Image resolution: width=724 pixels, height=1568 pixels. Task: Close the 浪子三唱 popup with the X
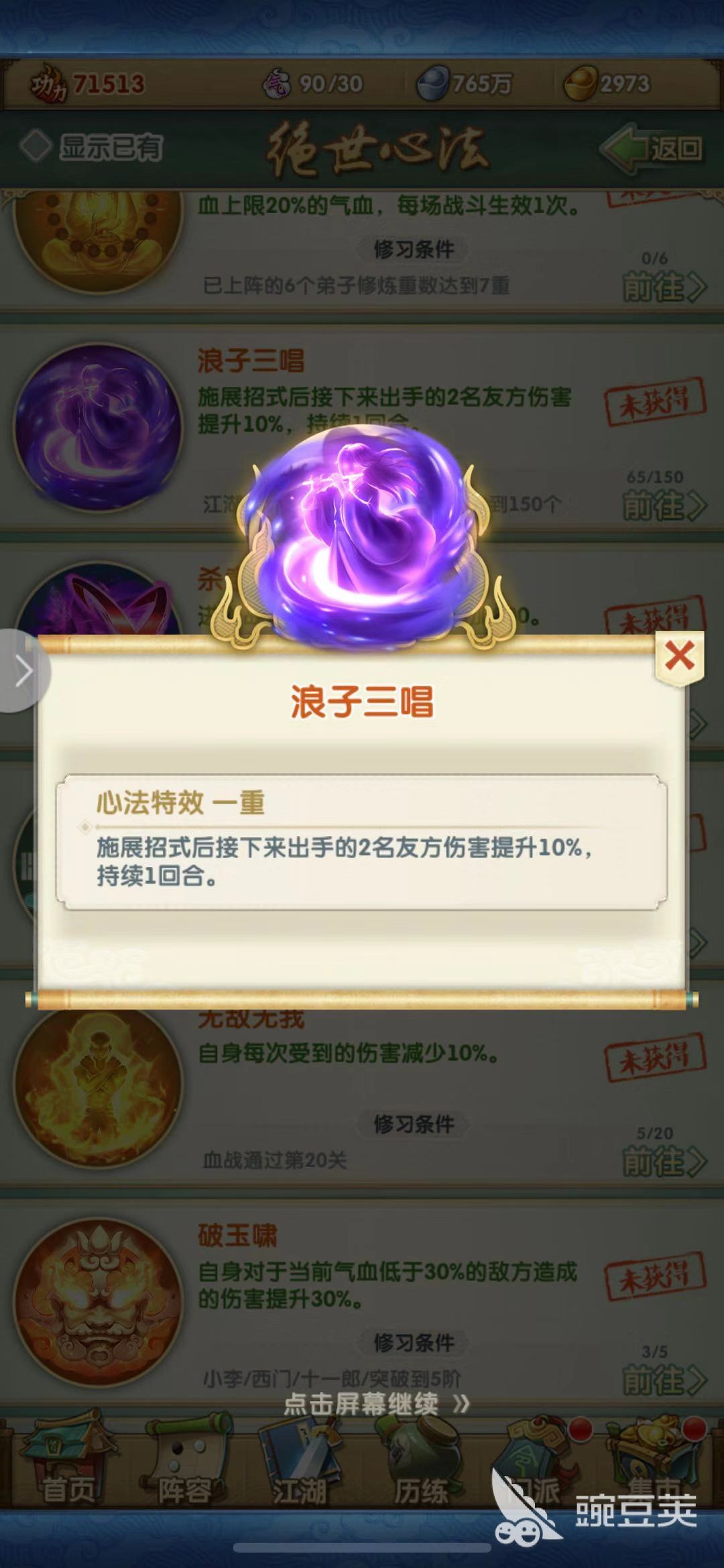pyautogui.click(x=679, y=656)
